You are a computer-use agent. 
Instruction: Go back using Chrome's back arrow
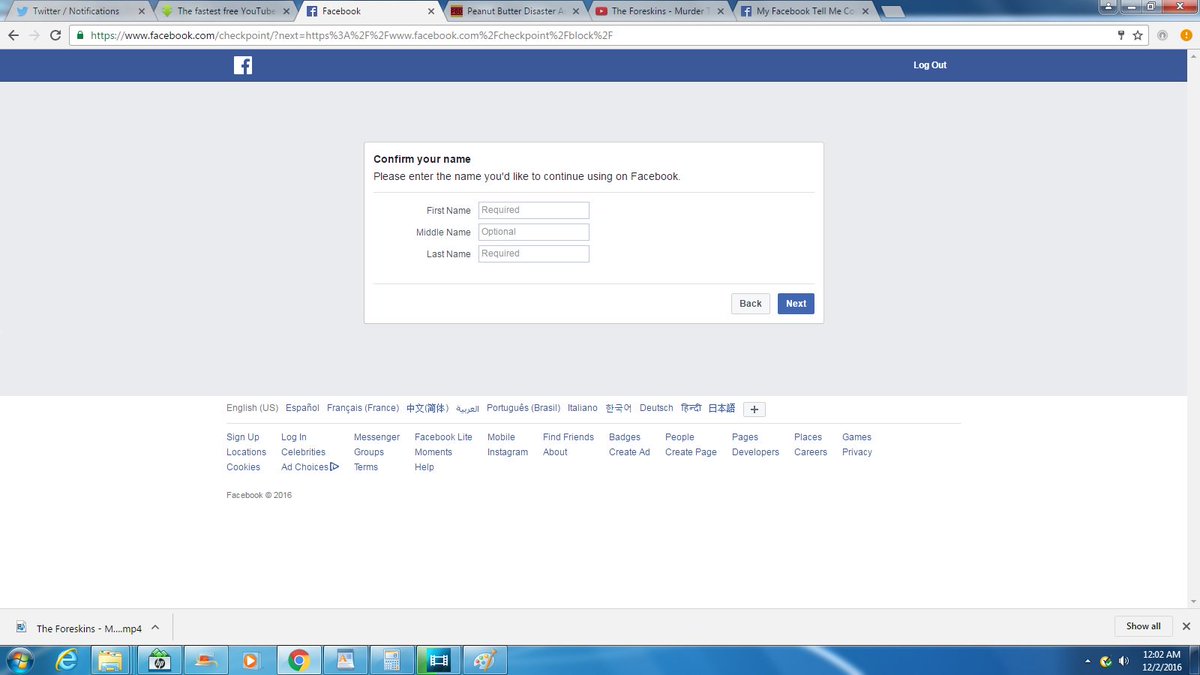tap(13, 35)
